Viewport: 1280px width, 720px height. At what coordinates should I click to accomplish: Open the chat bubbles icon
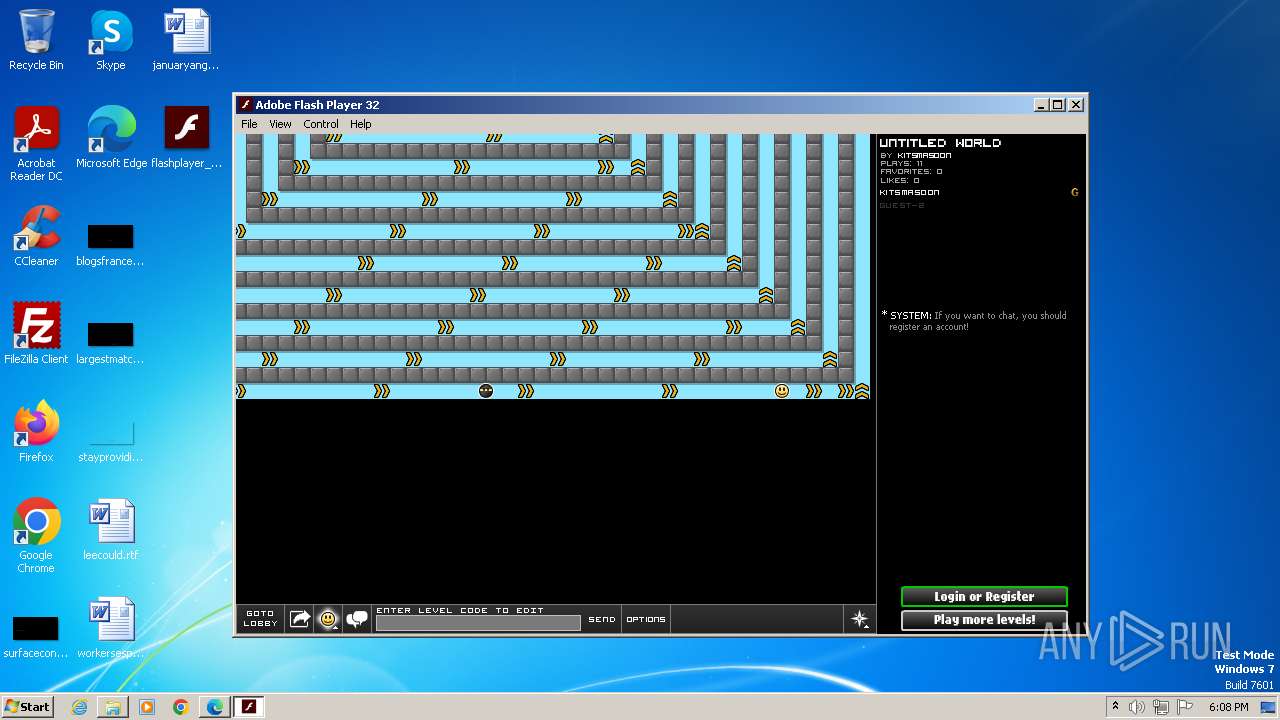357,619
